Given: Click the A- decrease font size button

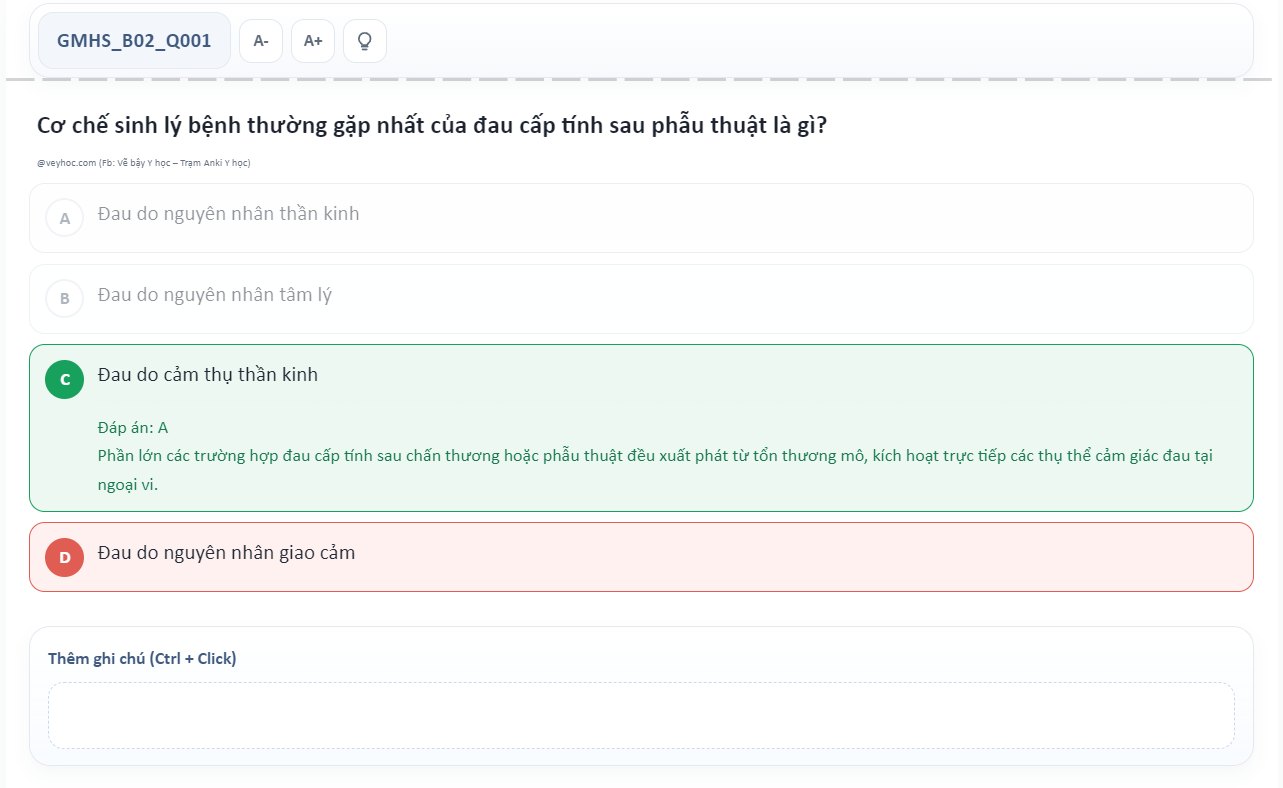Looking at the screenshot, I should coord(261,41).
